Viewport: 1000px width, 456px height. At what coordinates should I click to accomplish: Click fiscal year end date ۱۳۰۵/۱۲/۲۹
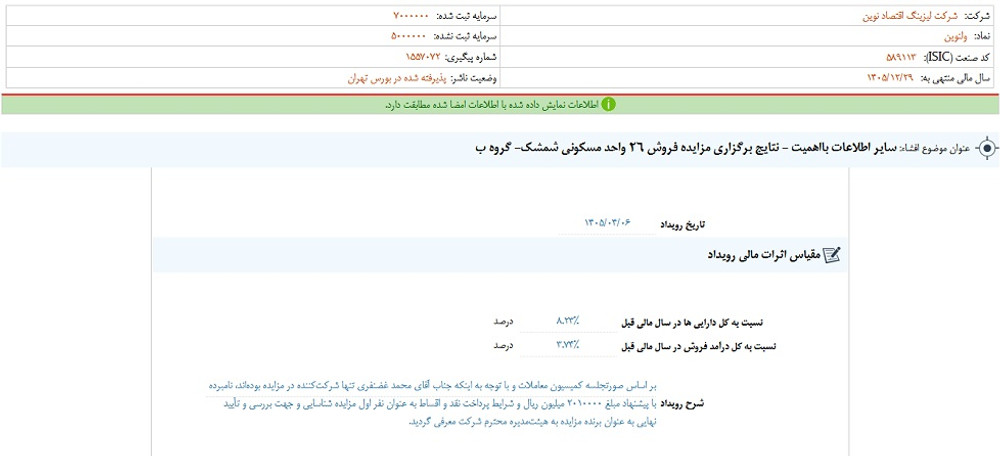coord(891,78)
